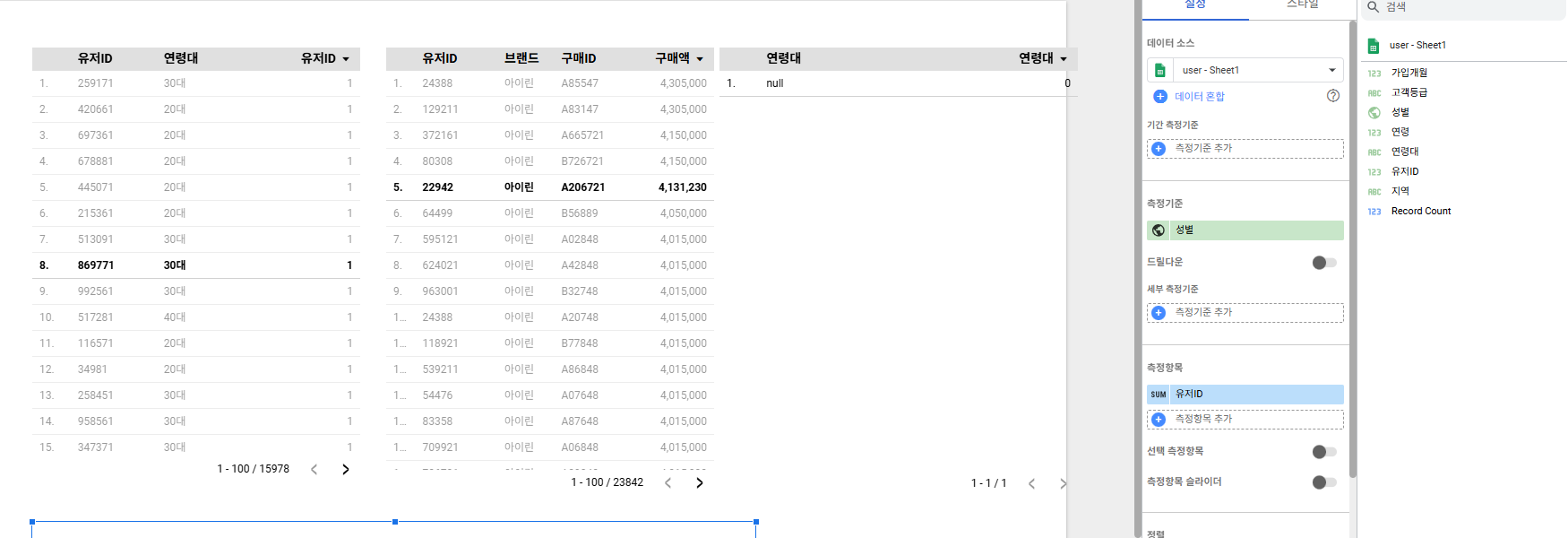The image size is (1568, 538).
Task: Go to next page of the 23842-row table
Action: pos(700,483)
